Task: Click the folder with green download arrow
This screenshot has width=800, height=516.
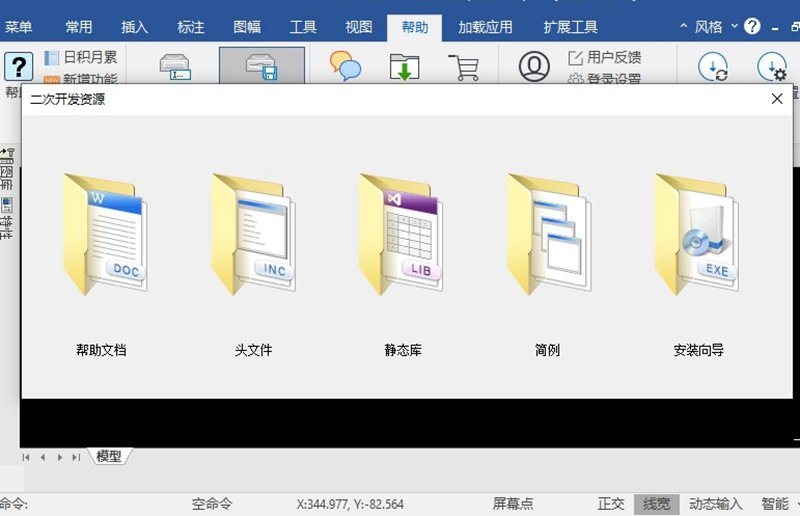Action: click(404, 67)
